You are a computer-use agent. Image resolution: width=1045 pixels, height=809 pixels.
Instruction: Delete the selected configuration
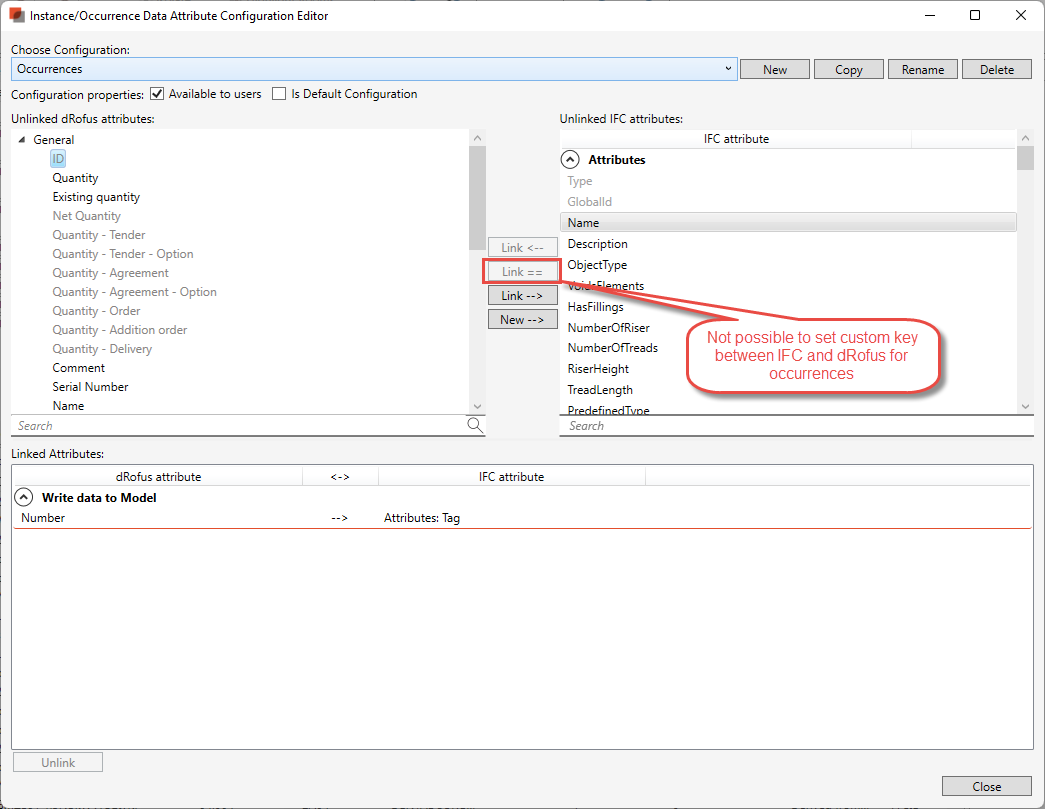[996, 69]
